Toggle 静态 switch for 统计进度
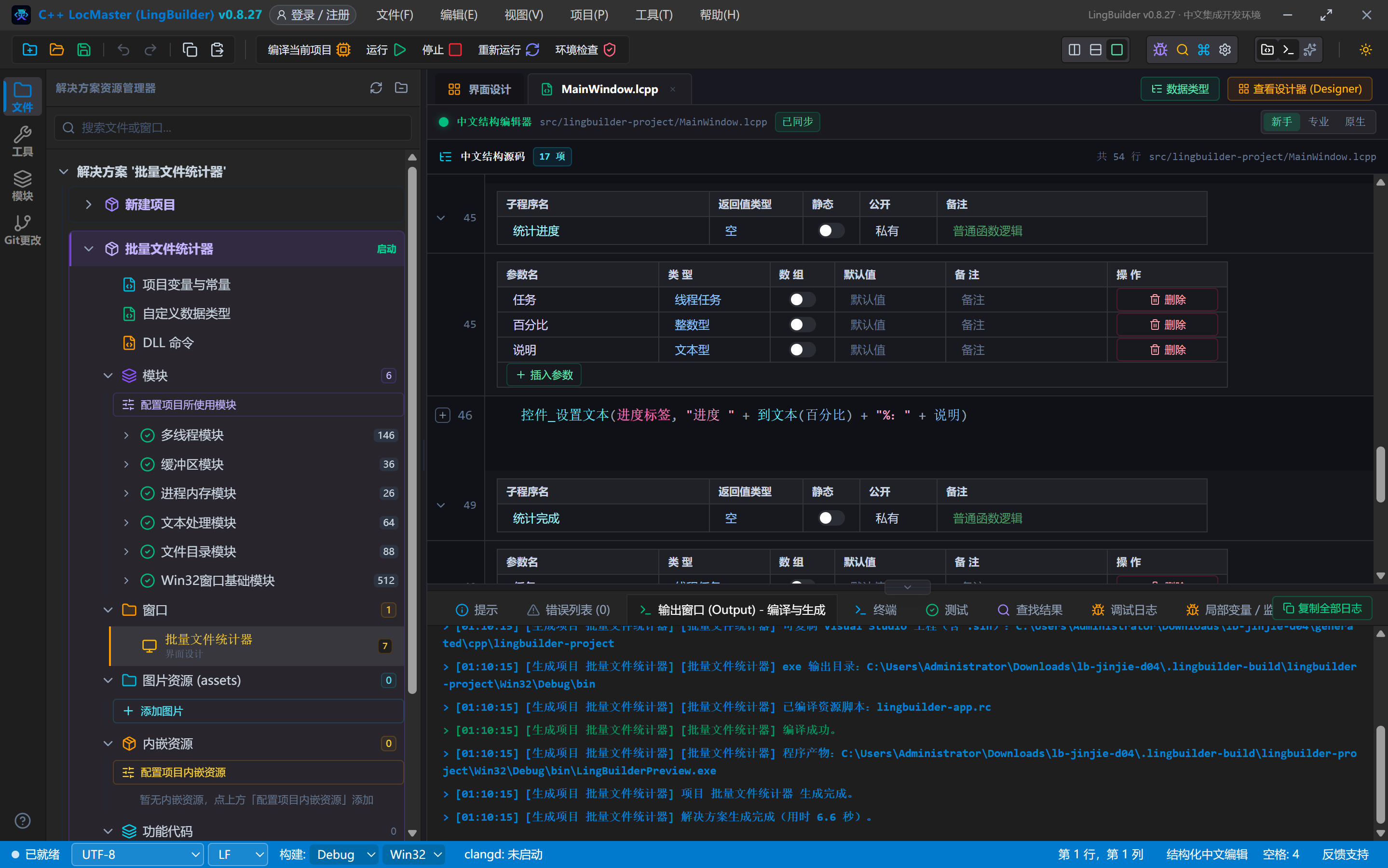 (x=830, y=231)
